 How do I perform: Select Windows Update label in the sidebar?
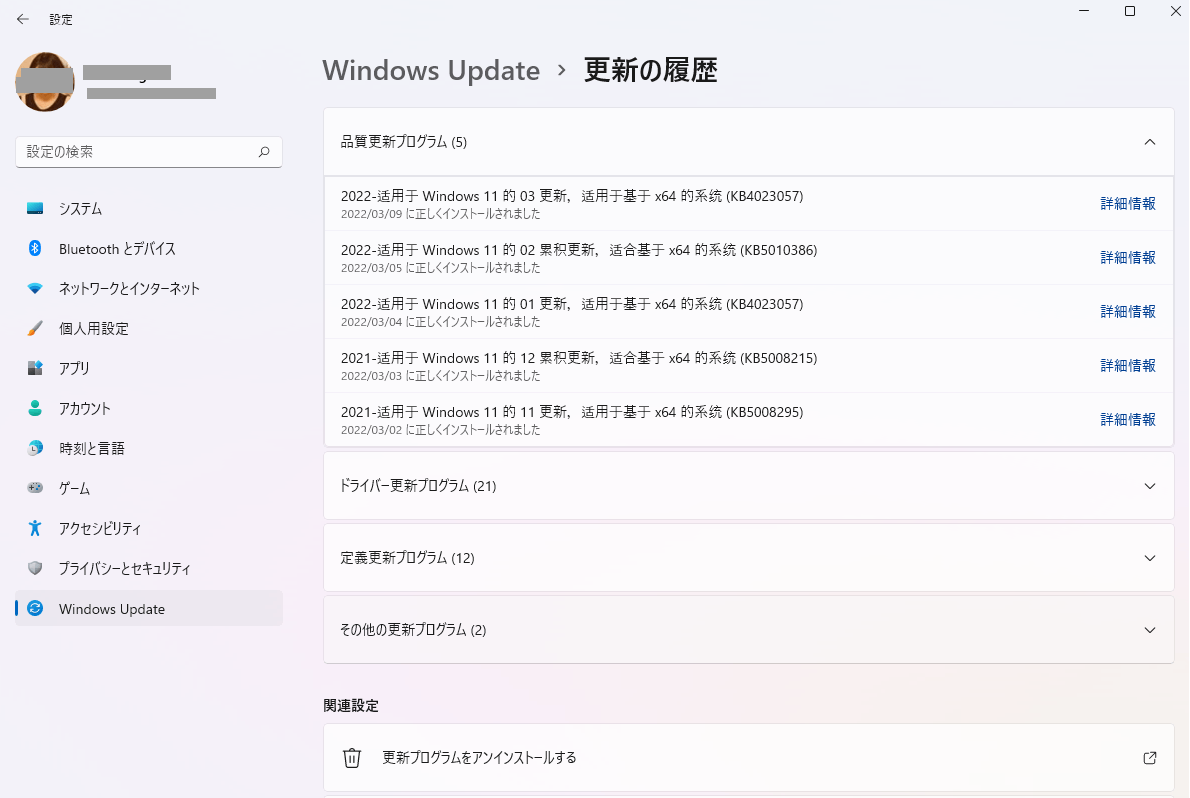click(112, 609)
